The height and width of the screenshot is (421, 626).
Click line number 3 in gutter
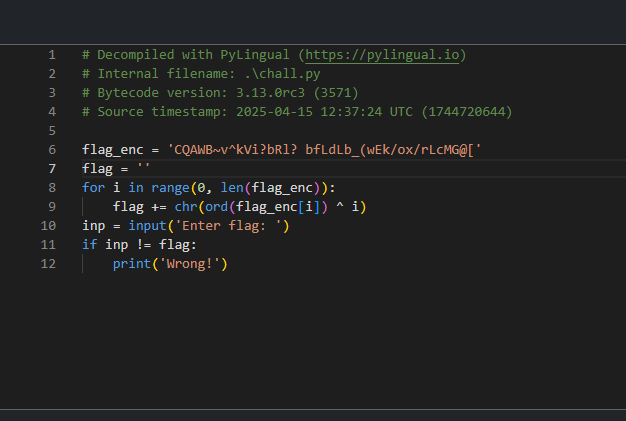pyautogui.click(x=52, y=93)
